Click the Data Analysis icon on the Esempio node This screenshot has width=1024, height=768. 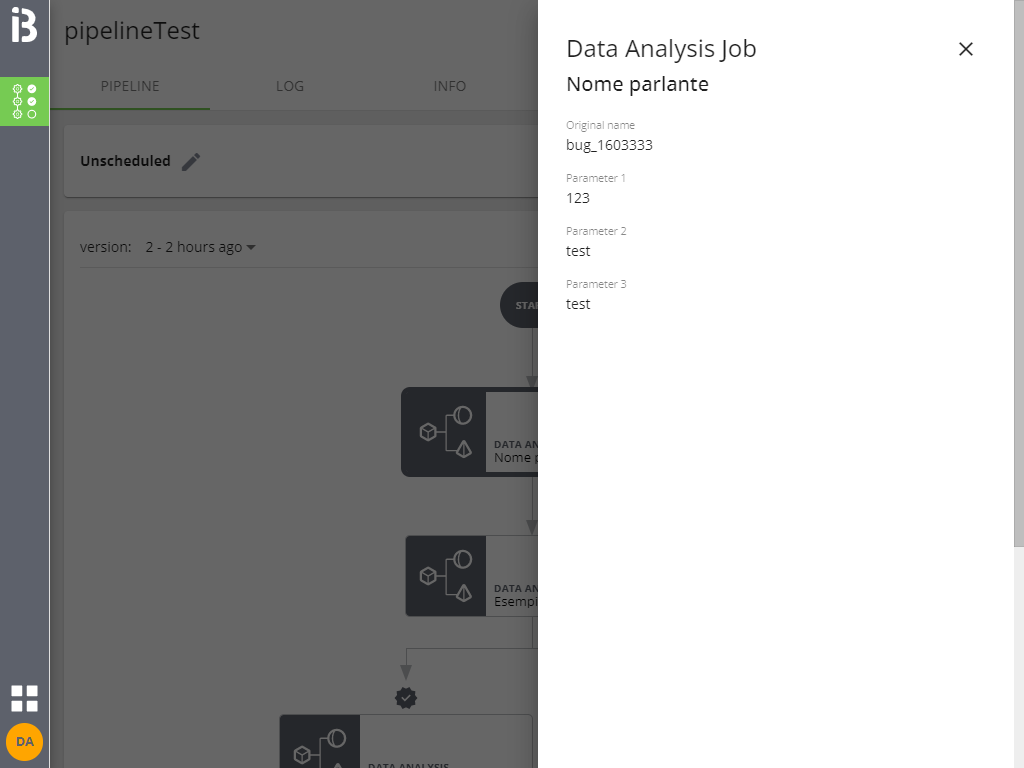445,576
